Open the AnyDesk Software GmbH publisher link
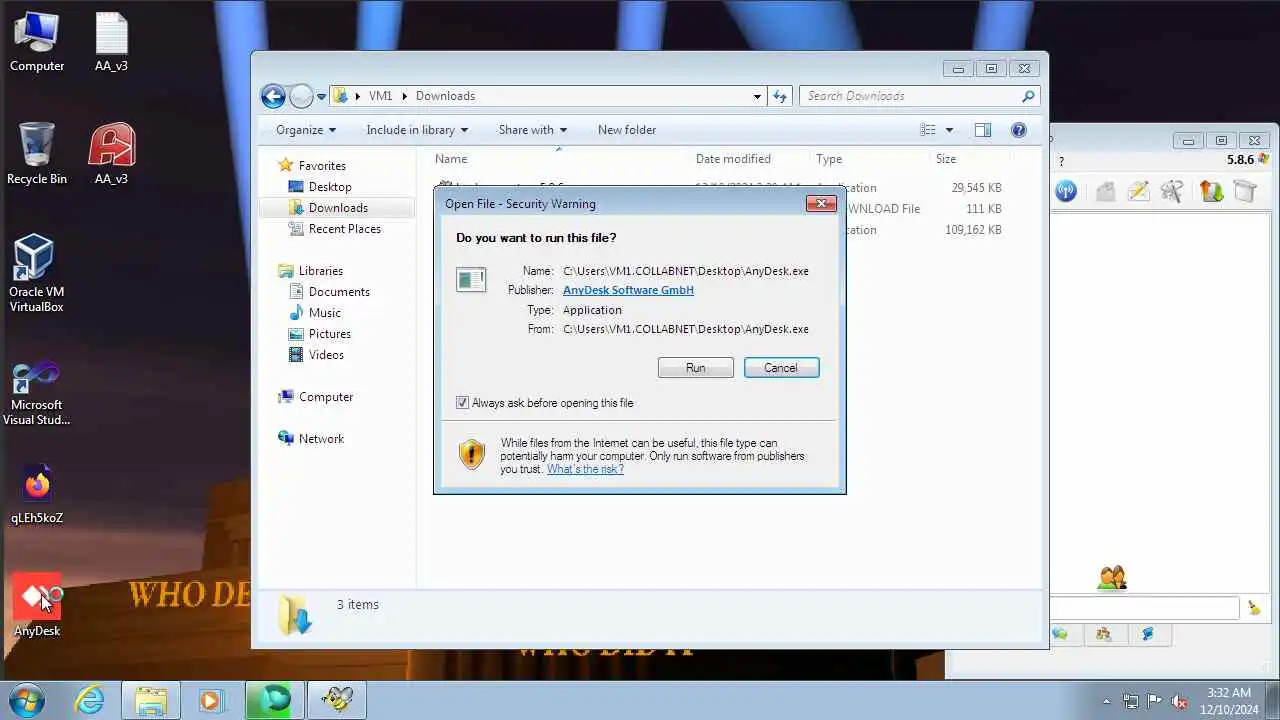 tap(628, 290)
